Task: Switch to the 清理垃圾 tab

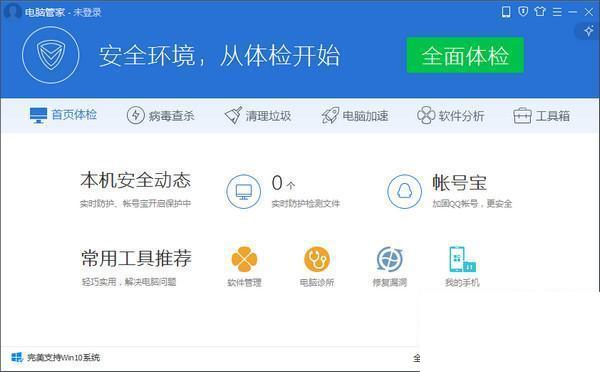Action: 258,116
